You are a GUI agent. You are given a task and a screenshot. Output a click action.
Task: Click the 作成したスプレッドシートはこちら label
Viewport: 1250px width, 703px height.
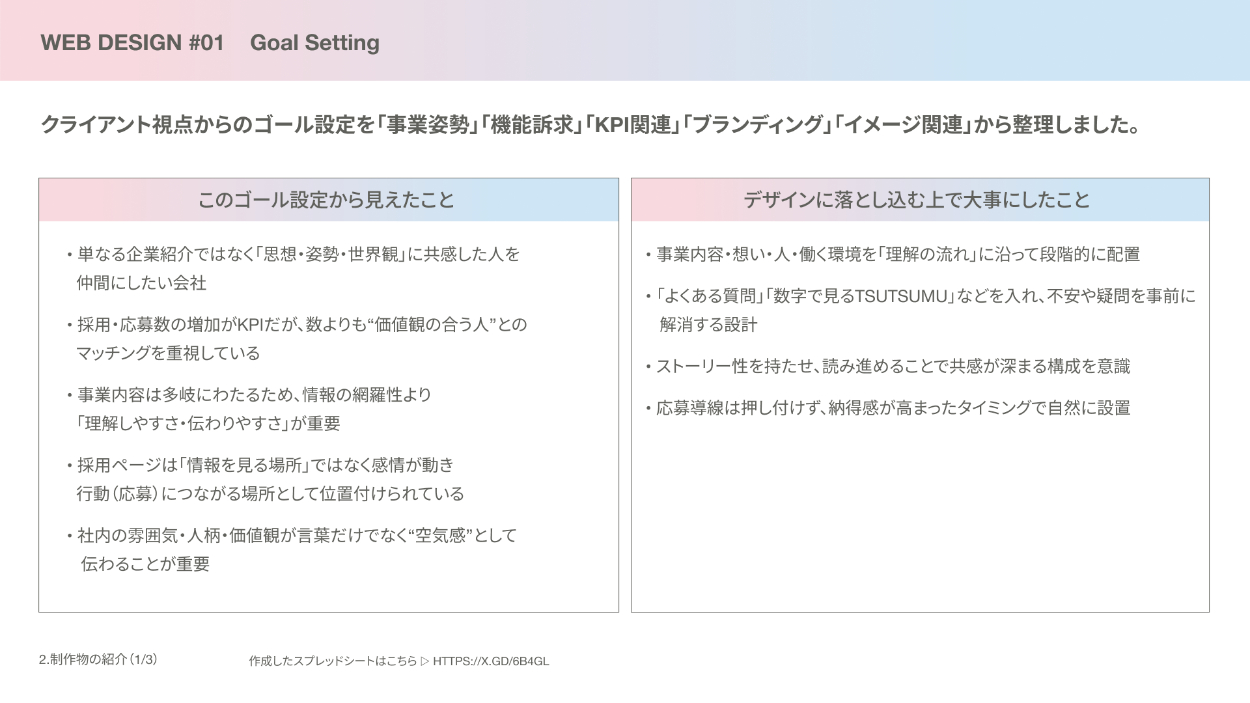332,661
